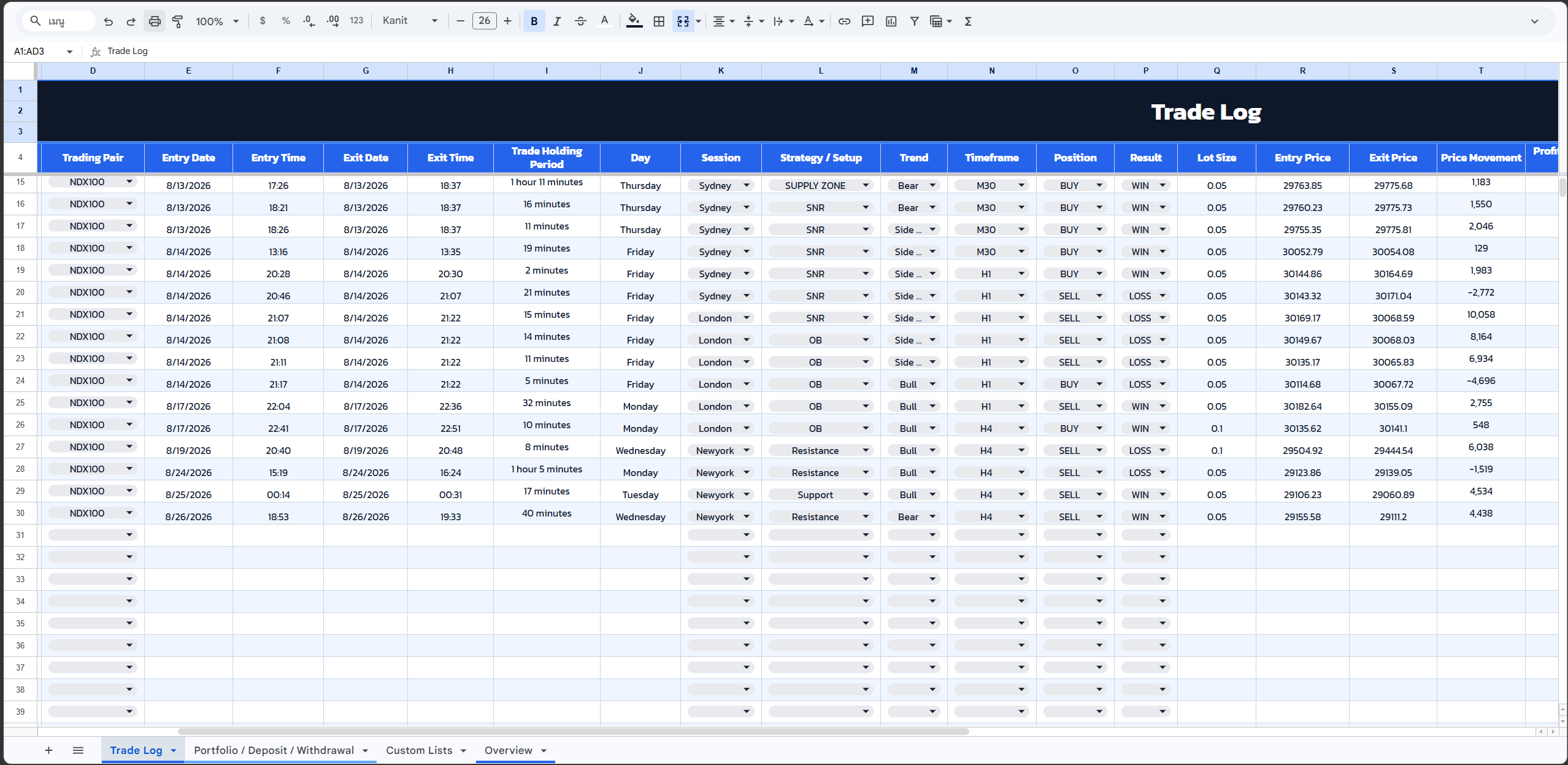Open the text color picker
Screen dimensions: 1568x765
coord(604,21)
